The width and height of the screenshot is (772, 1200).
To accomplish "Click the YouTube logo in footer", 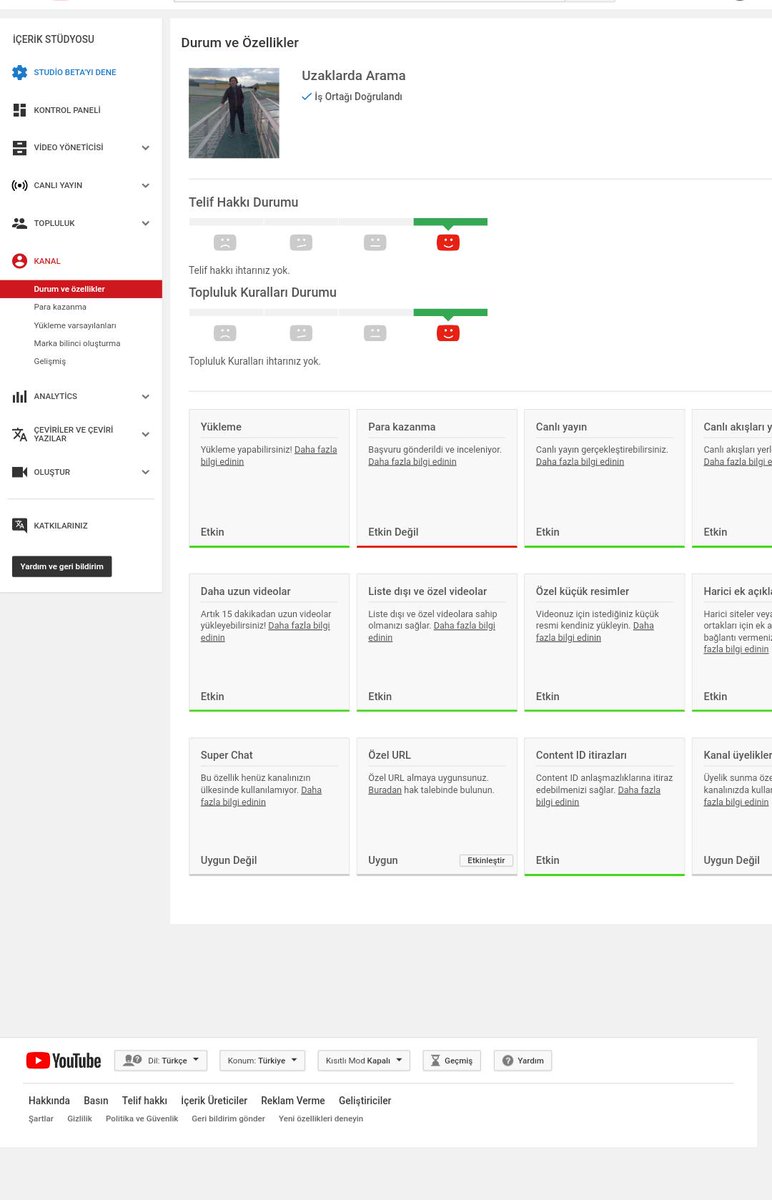I will (x=64, y=1061).
